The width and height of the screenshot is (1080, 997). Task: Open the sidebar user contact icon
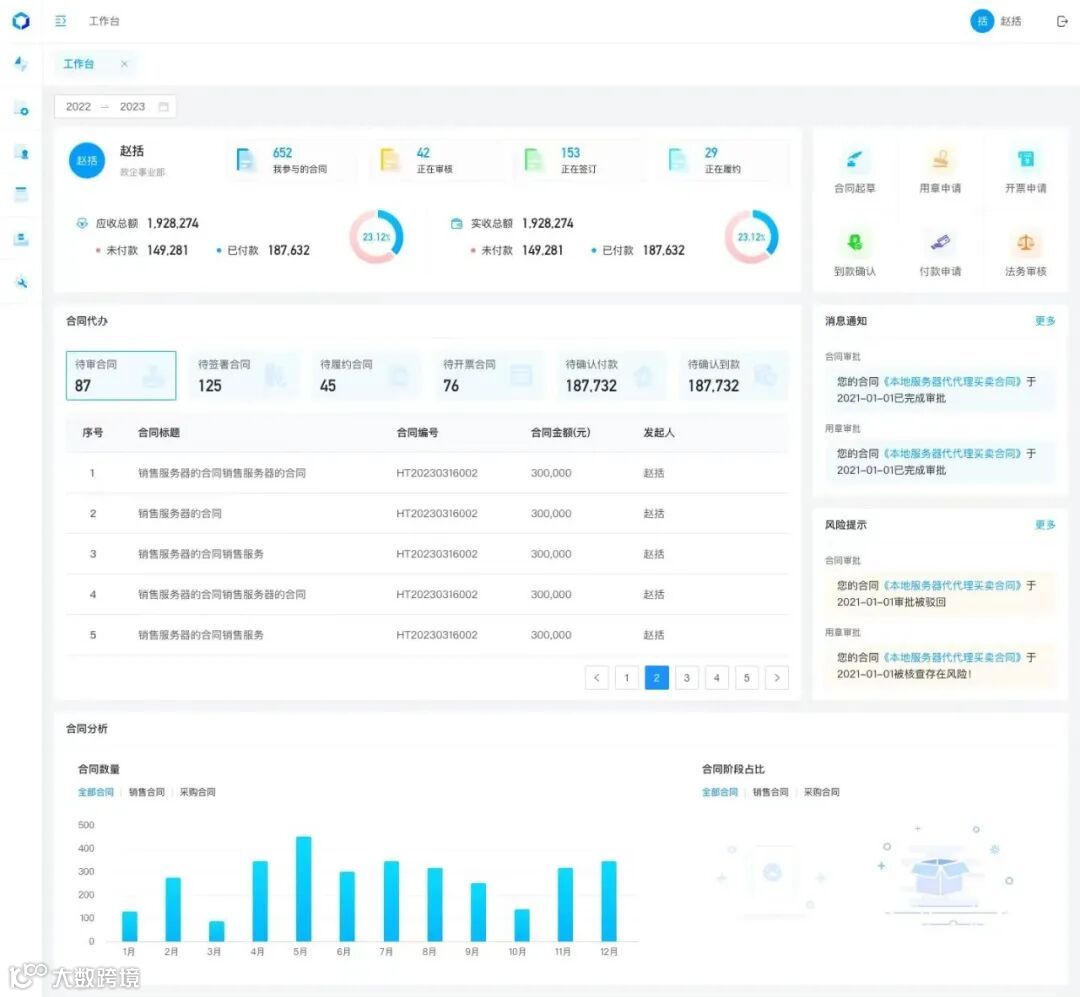(x=21, y=152)
